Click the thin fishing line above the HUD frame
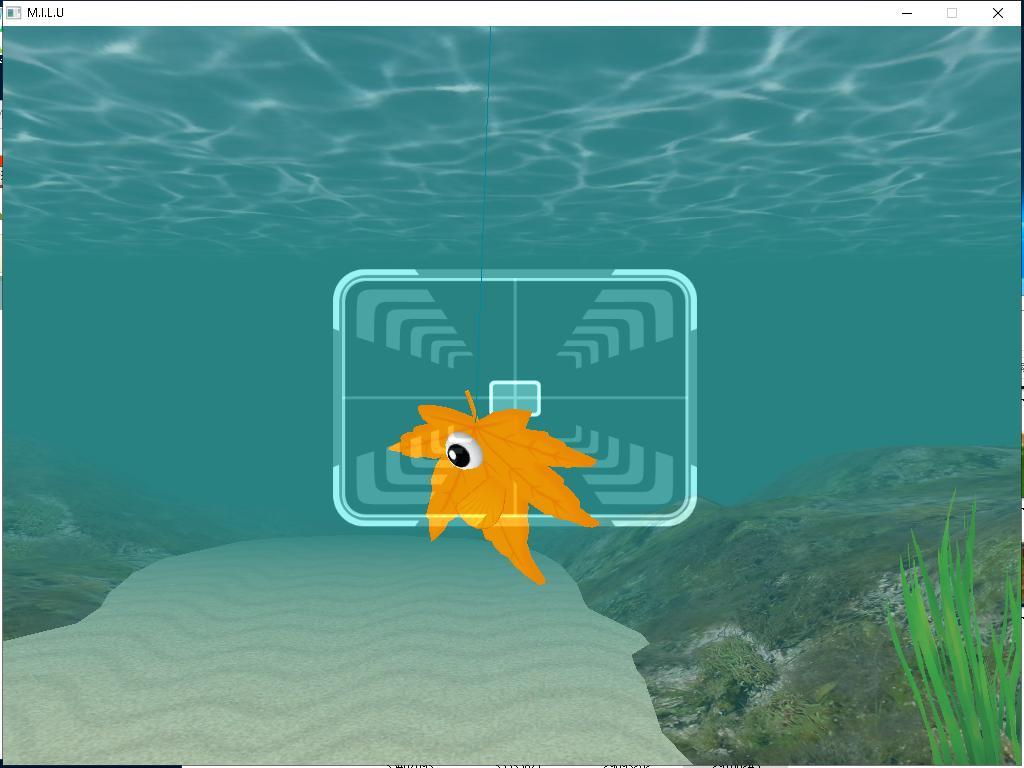Image resolution: width=1024 pixels, height=768 pixels. point(488,150)
